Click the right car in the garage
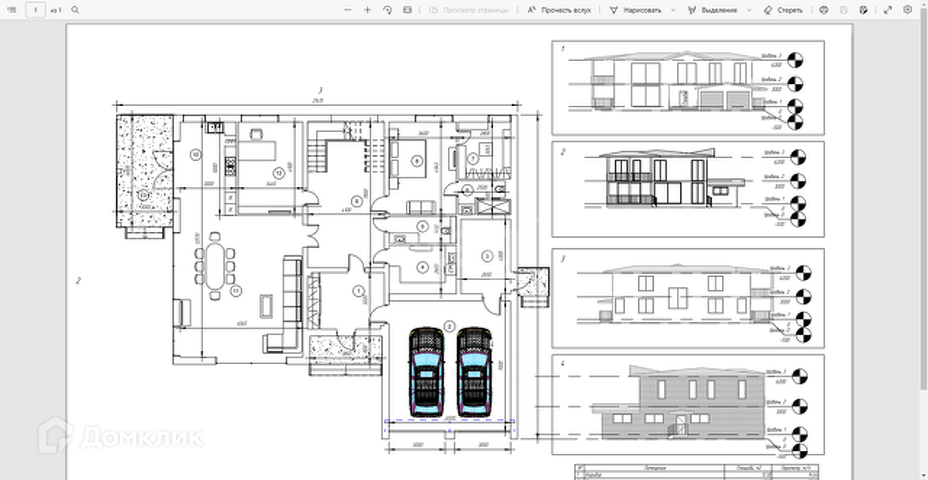This screenshot has height=480, width=928. [x=474, y=371]
